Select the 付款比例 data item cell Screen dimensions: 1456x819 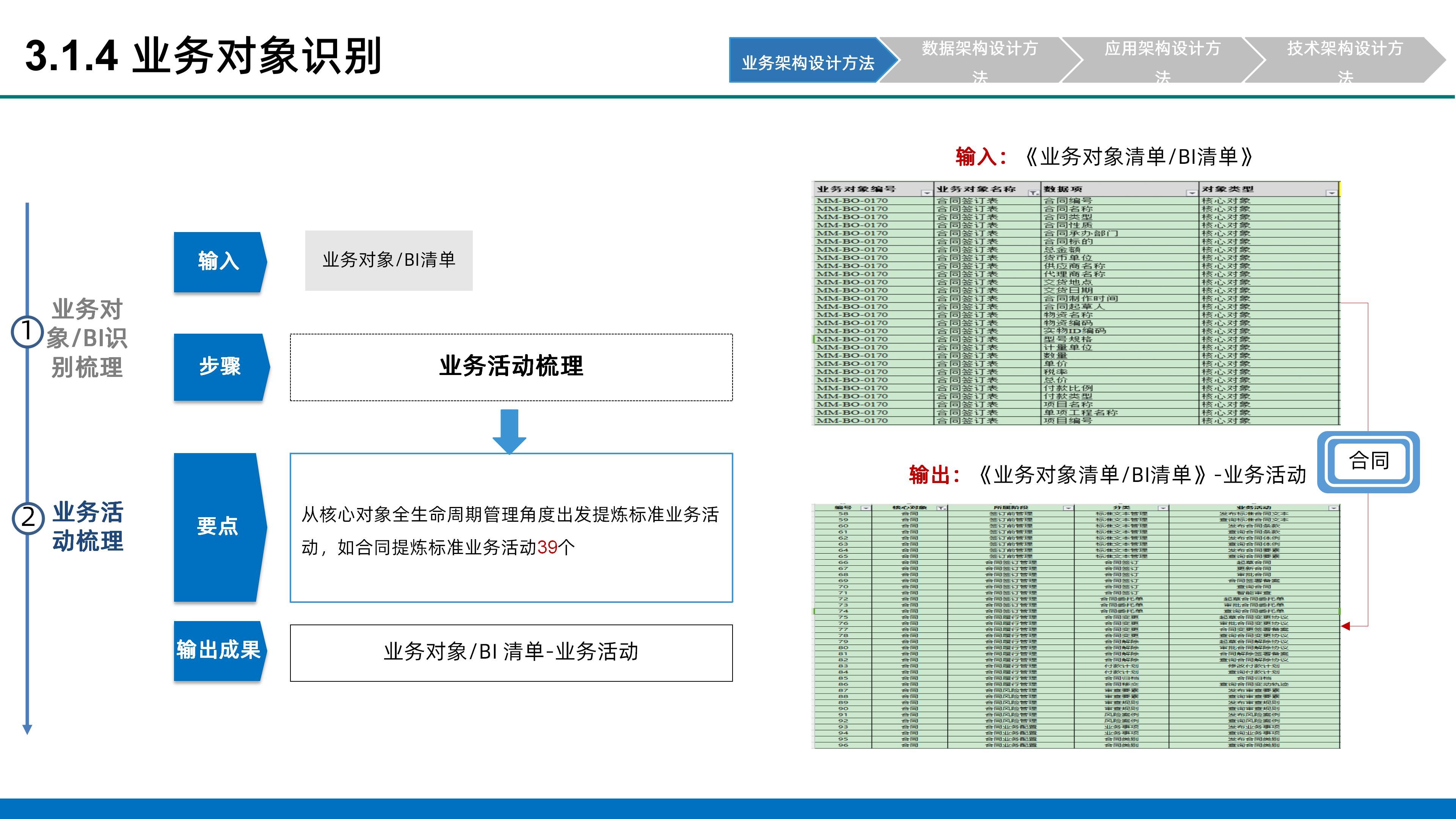point(1120,388)
